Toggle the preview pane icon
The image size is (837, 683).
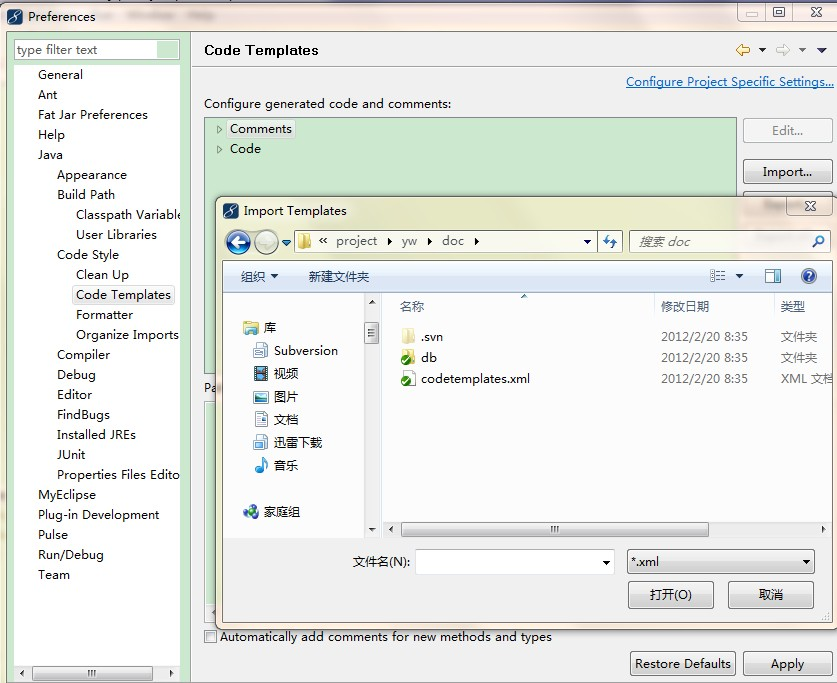point(773,276)
